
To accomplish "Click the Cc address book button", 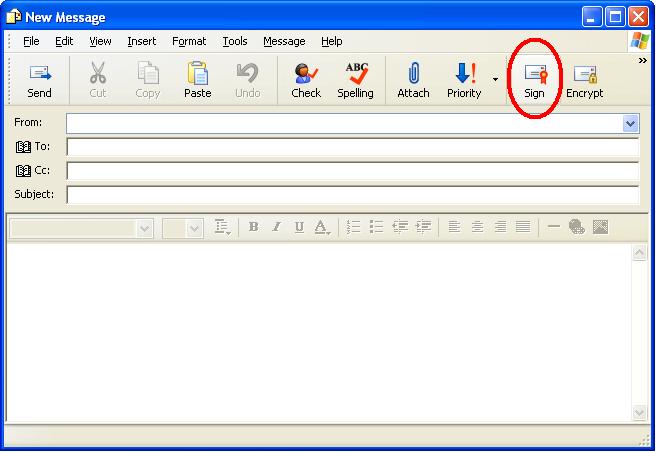I will pos(33,170).
